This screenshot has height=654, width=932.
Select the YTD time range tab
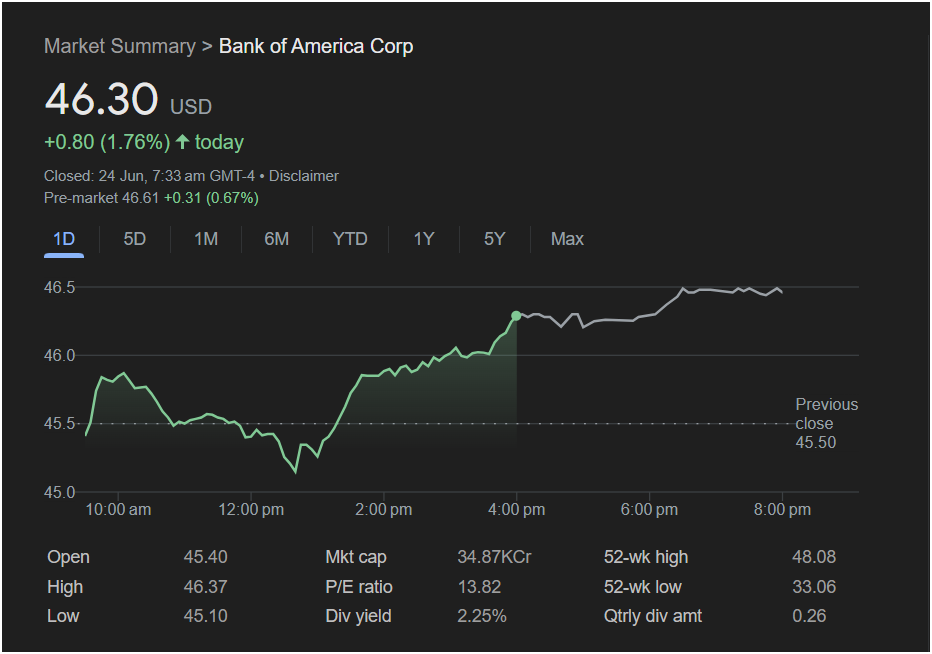pos(350,239)
